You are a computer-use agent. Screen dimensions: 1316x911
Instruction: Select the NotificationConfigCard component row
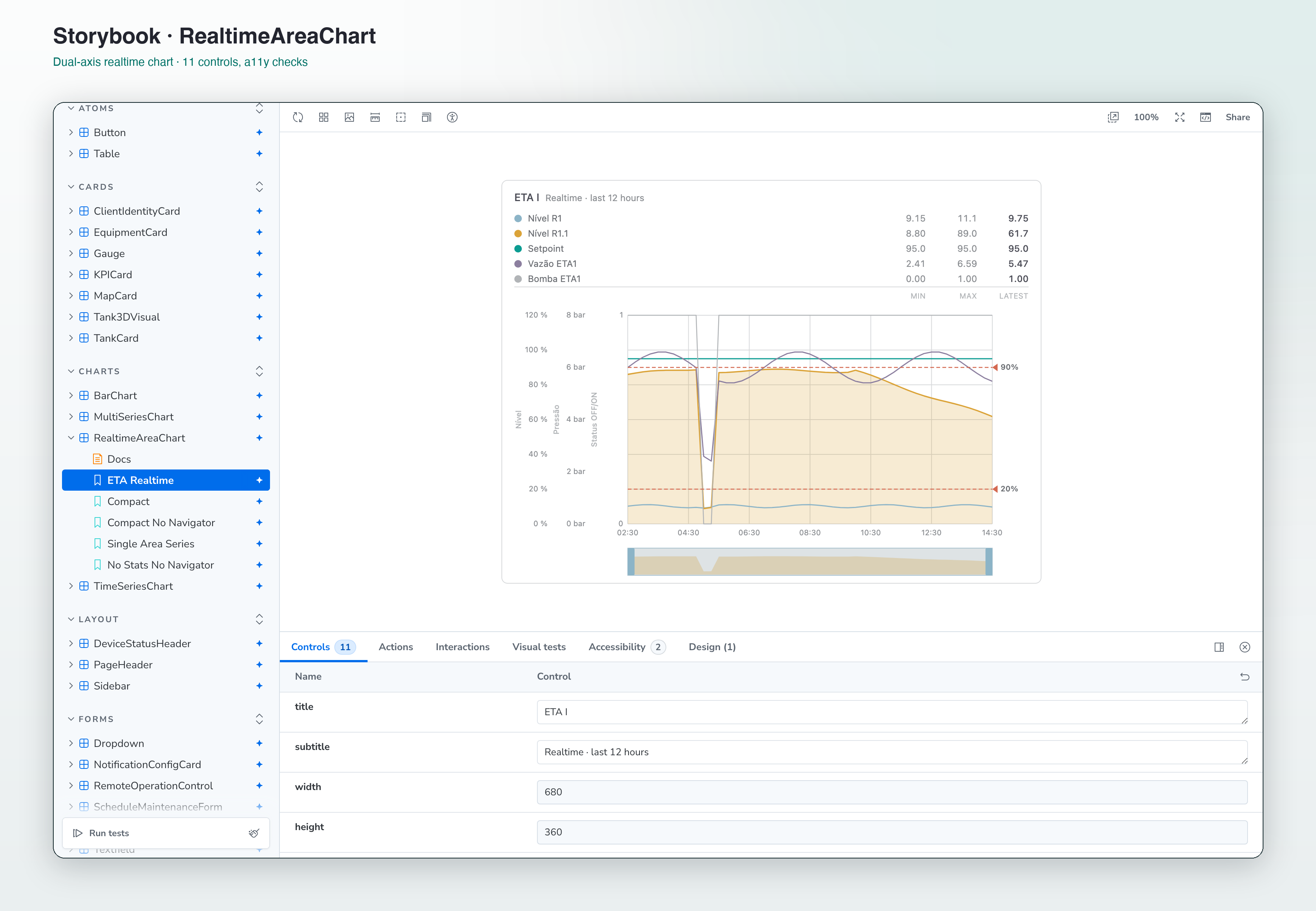coord(166,764)
